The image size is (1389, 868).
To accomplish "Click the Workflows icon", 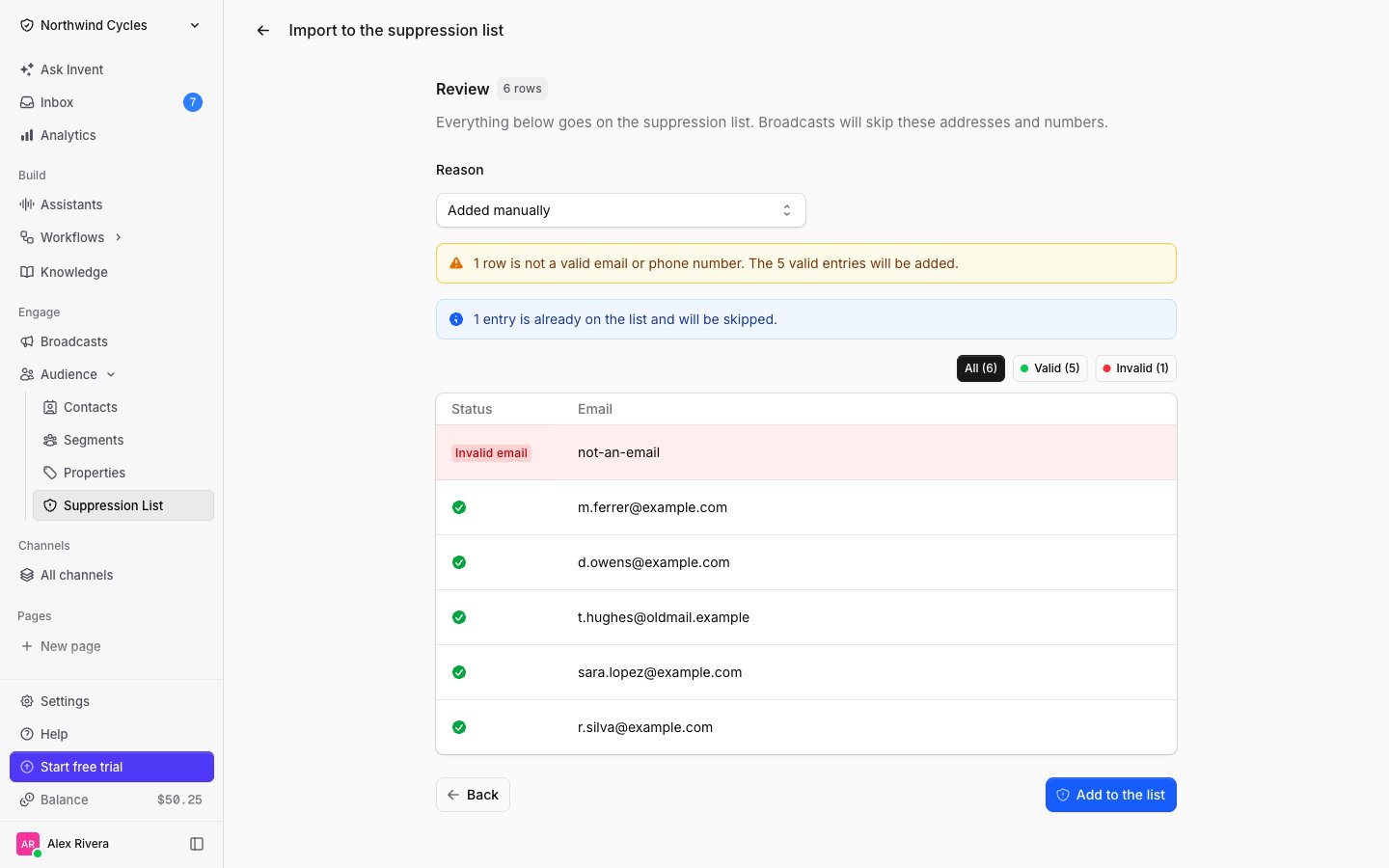I will (27, 237).
